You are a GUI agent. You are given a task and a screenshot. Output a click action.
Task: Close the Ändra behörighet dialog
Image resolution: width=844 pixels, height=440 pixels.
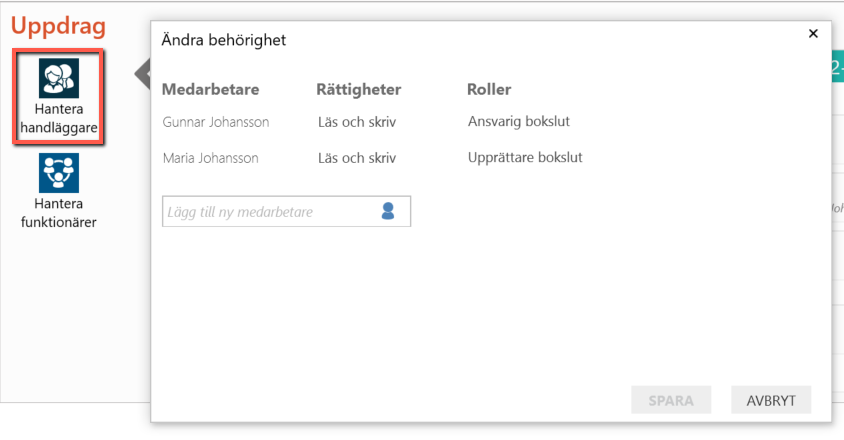point(813,33)
